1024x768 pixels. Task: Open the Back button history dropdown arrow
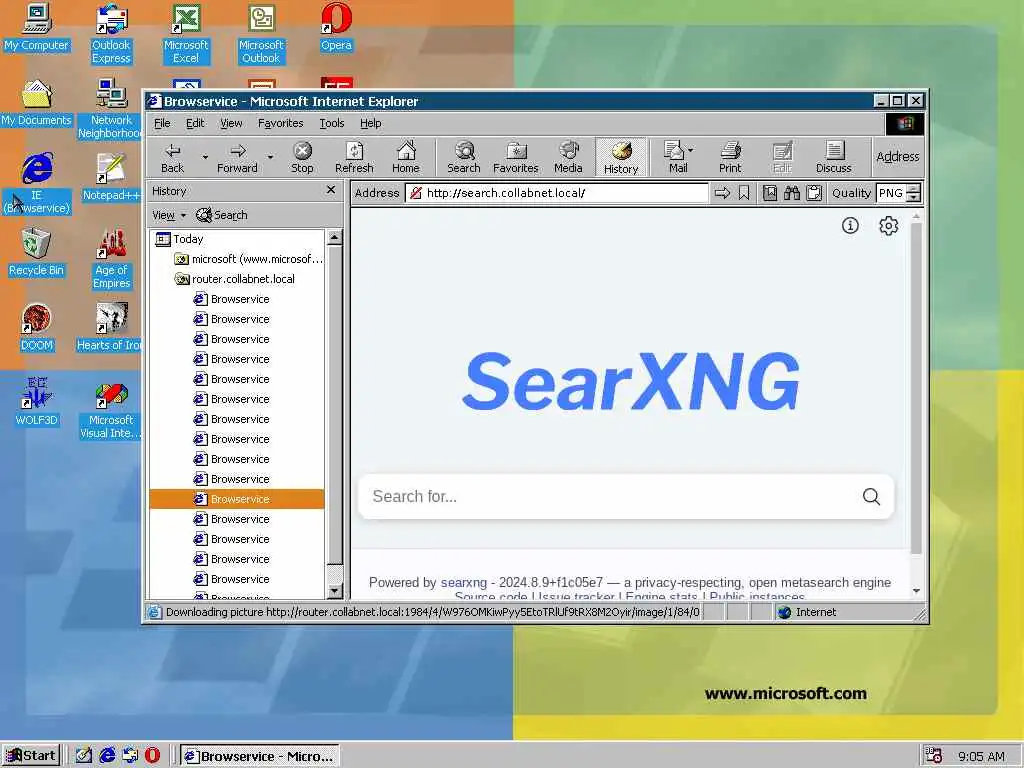205,157
